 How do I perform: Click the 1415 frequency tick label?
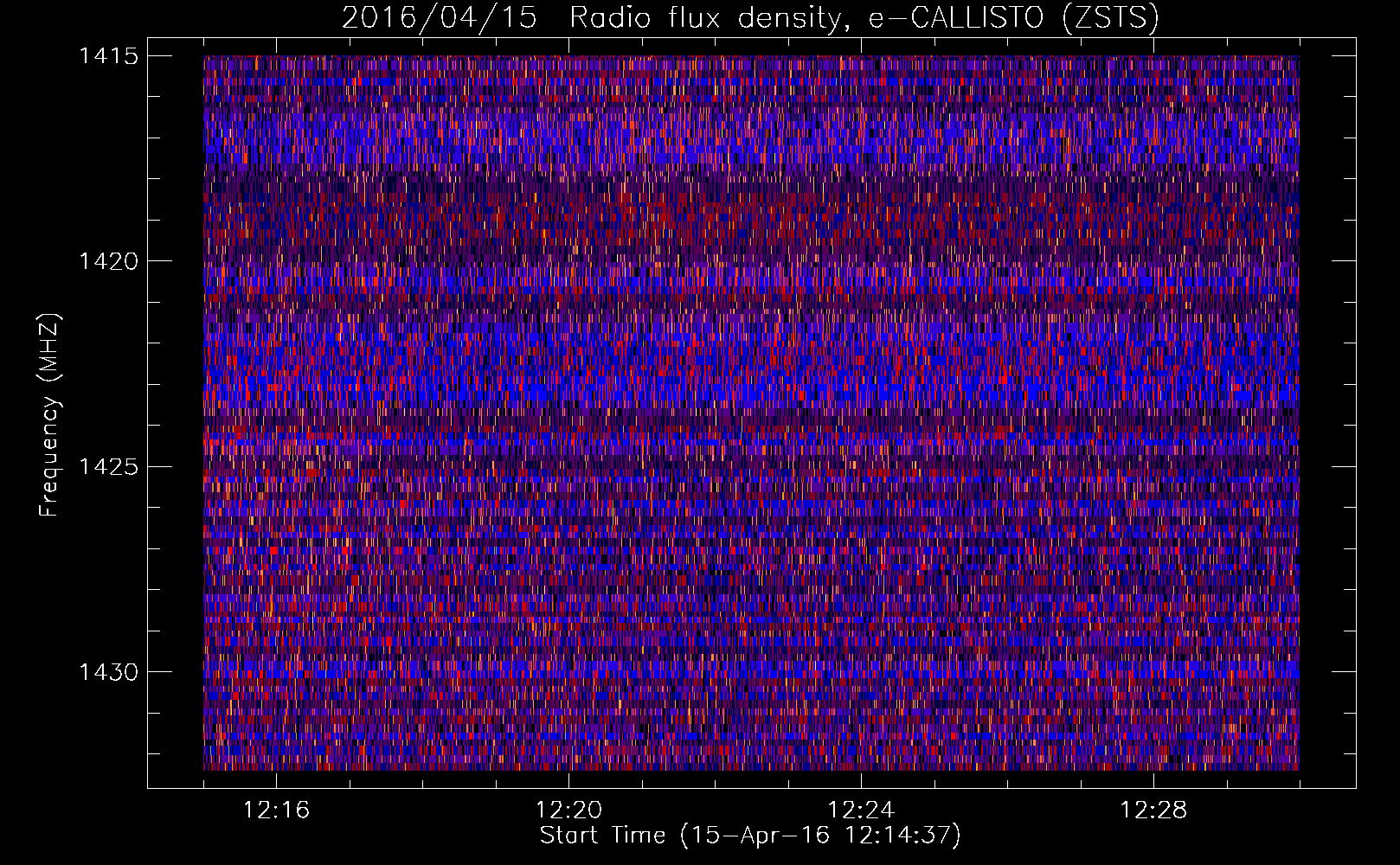(108, 56)
